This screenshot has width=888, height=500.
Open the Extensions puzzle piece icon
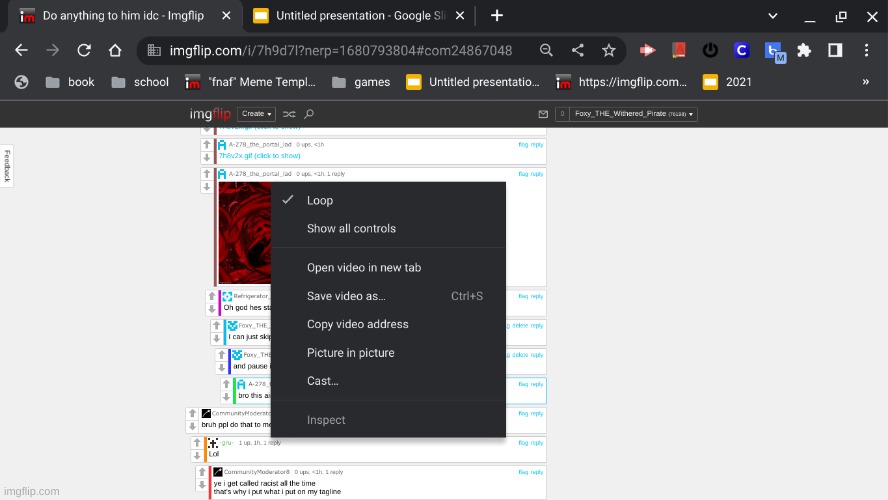click(x=804, y=50)
